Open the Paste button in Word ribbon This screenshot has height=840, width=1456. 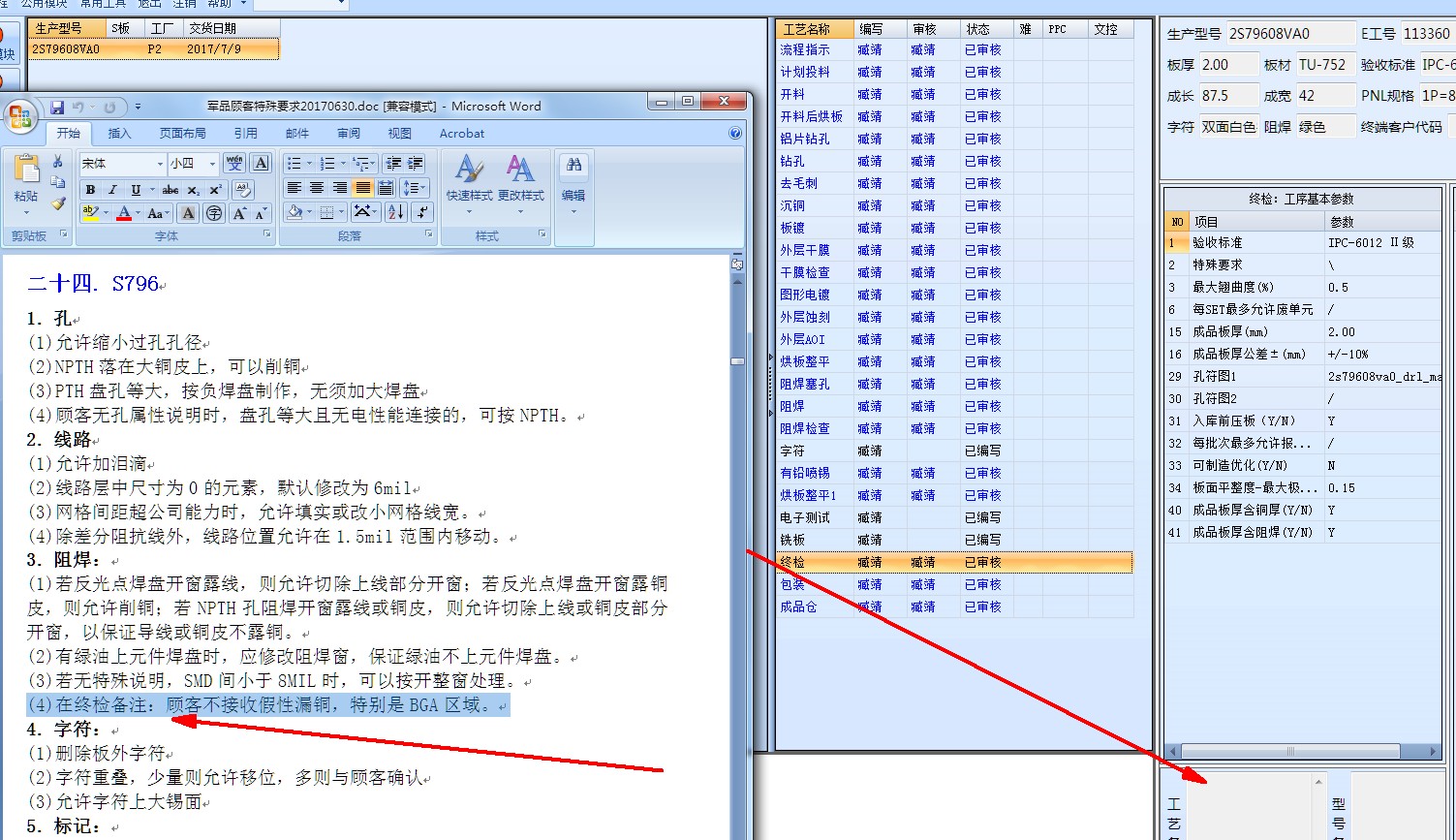click(26, 184)
